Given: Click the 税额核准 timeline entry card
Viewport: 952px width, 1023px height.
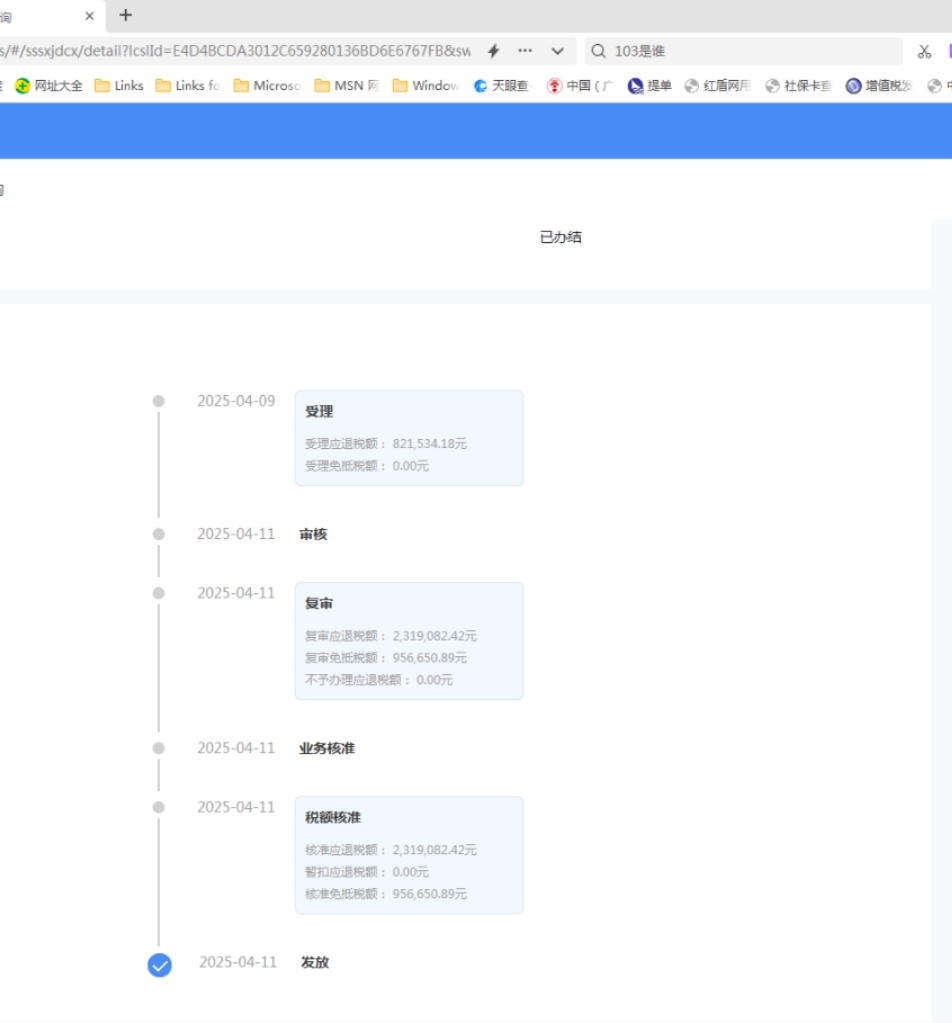Looking at the screenshot, I should pyautogui.click(x=408, y=855).
